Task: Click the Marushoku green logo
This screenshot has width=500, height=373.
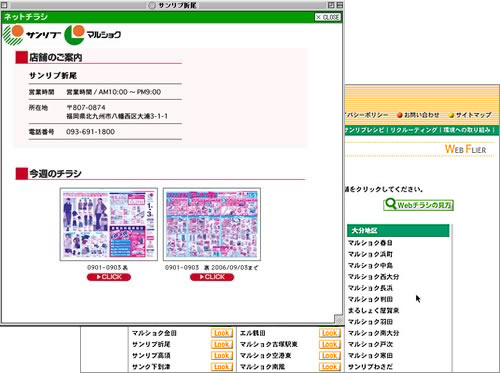Action: pos(74,35)
